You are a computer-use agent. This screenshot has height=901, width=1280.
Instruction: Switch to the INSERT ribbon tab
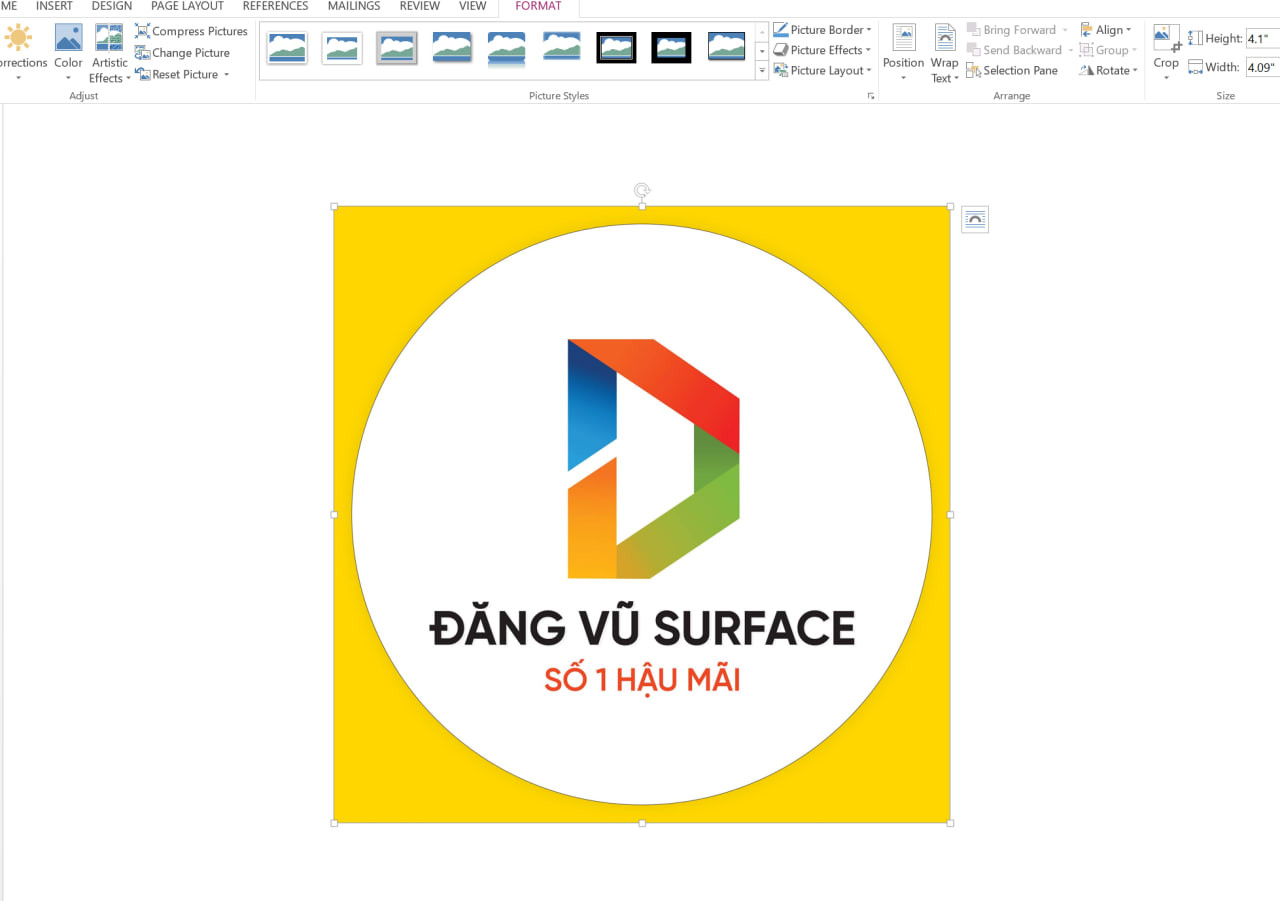click(54, 6)
